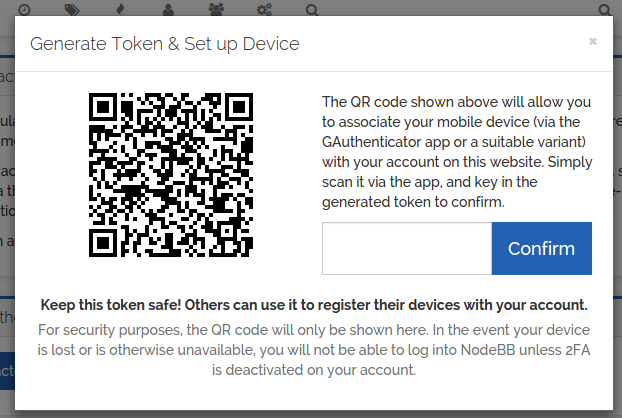The image size is (622, 418).
Task: Click the bold 'Keep this token safe!' warning
Action: [x=313, y=304]
